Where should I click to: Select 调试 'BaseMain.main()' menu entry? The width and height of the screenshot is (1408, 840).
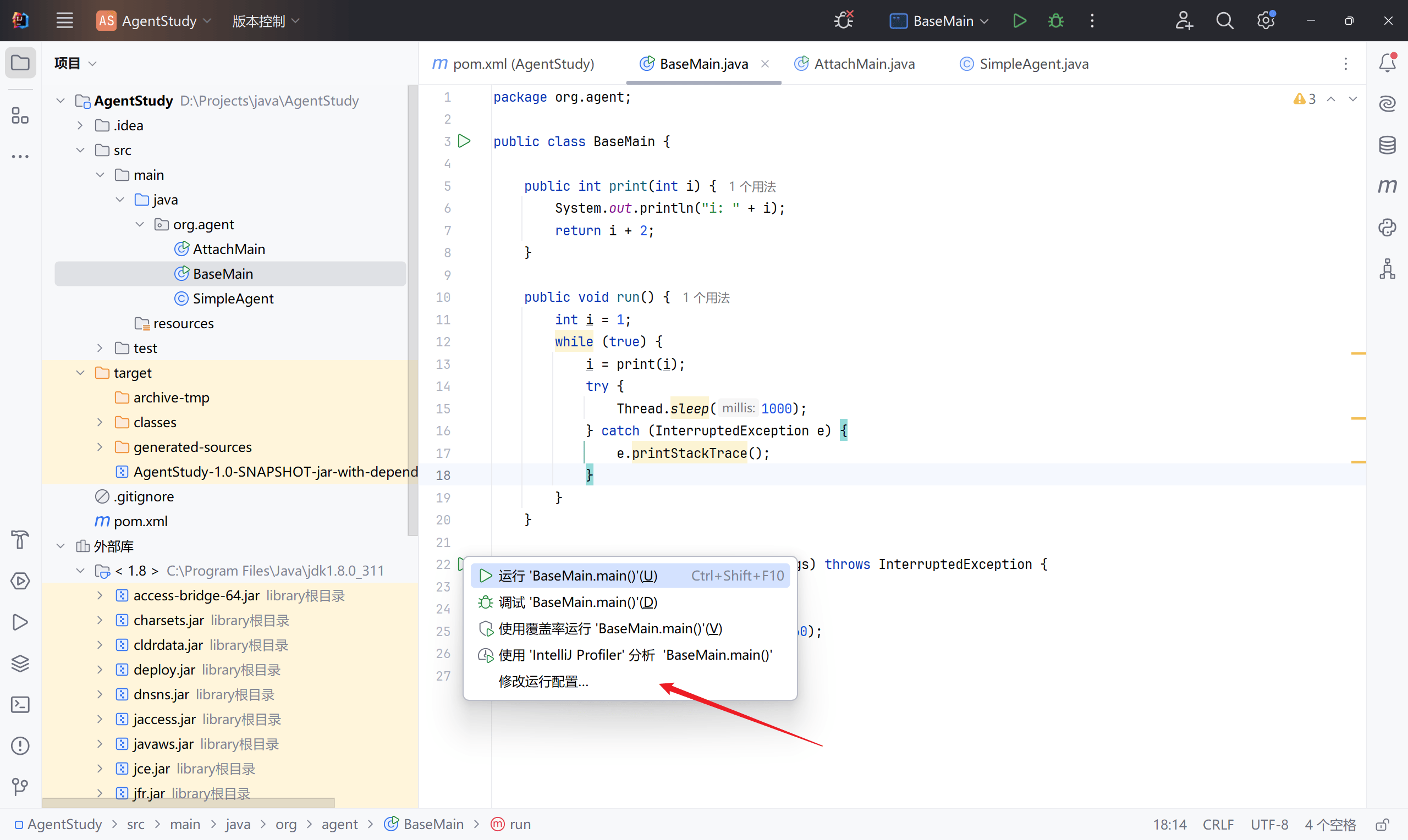[x=577, y=603]
